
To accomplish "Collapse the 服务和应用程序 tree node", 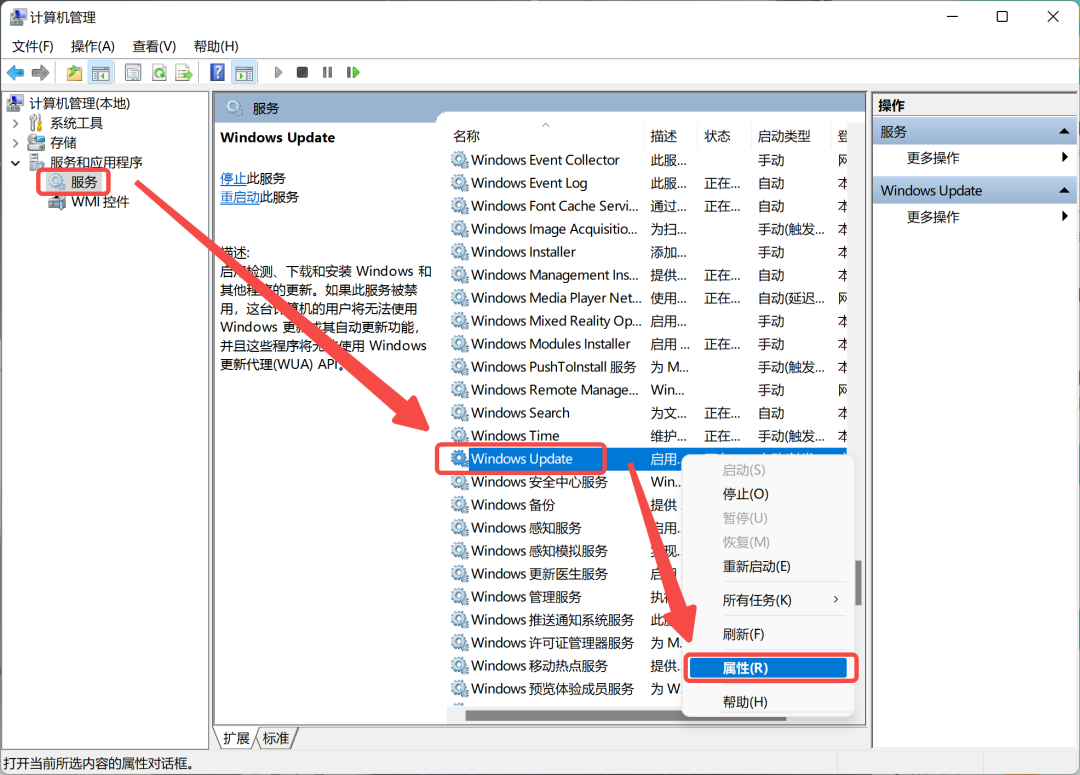I will click(x=15, y=163).
